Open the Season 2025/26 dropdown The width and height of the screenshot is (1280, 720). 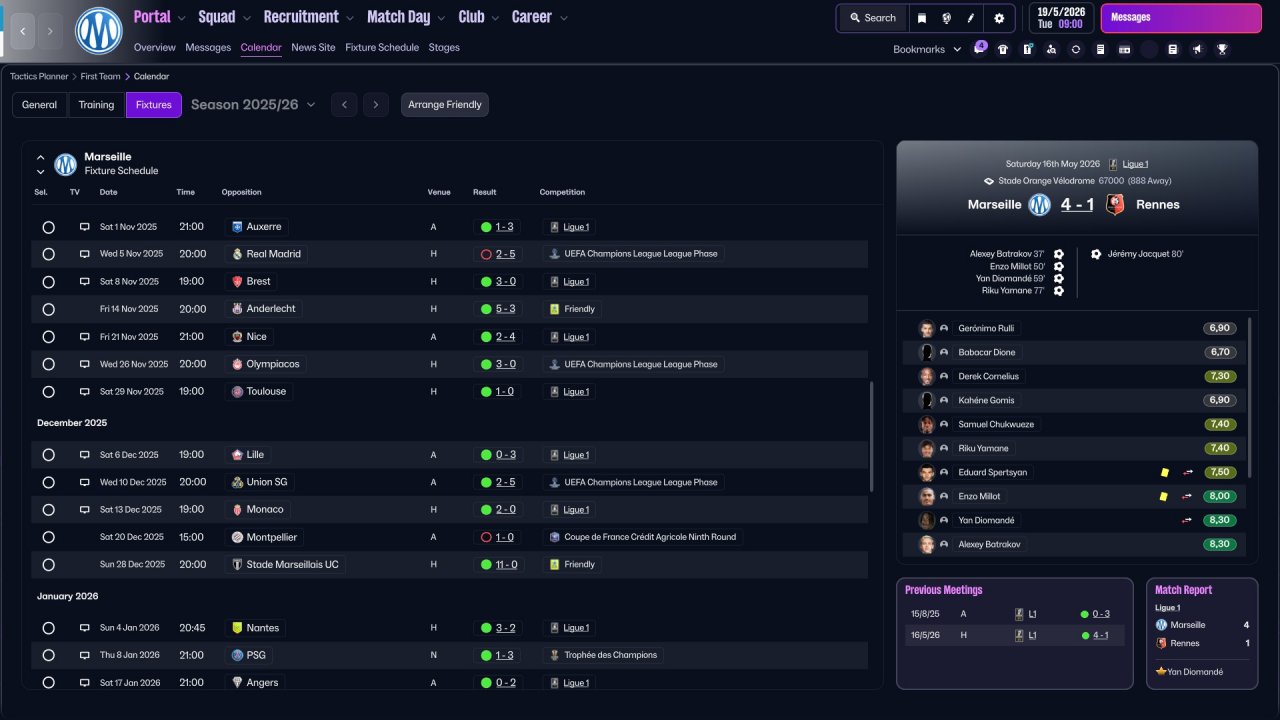[253, 105]
